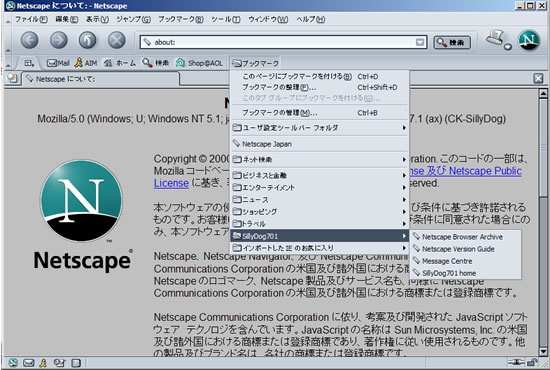Open the ジャンプ(G) menu
The image size is (550, 370).
point(133,19)
